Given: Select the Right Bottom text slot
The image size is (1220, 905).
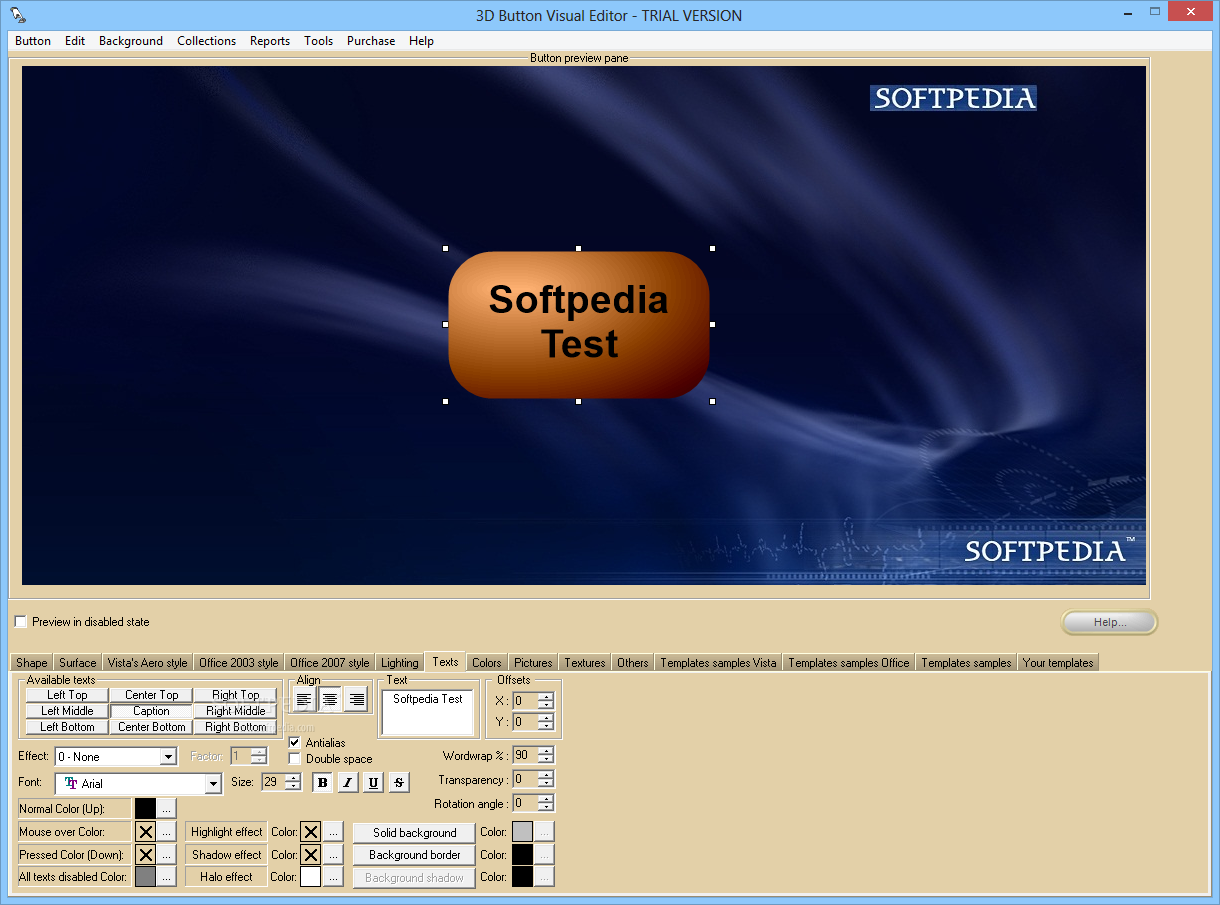Looking at the screenshot, I should pos(236,727).
